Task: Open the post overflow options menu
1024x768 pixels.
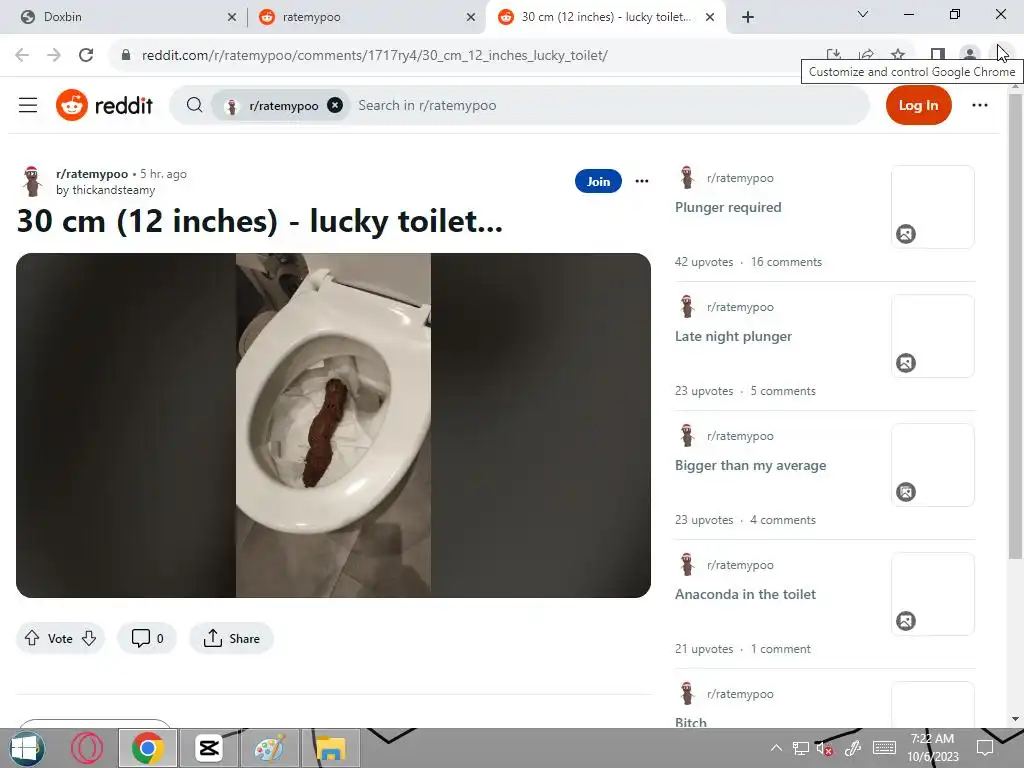Action: [642, 181]
